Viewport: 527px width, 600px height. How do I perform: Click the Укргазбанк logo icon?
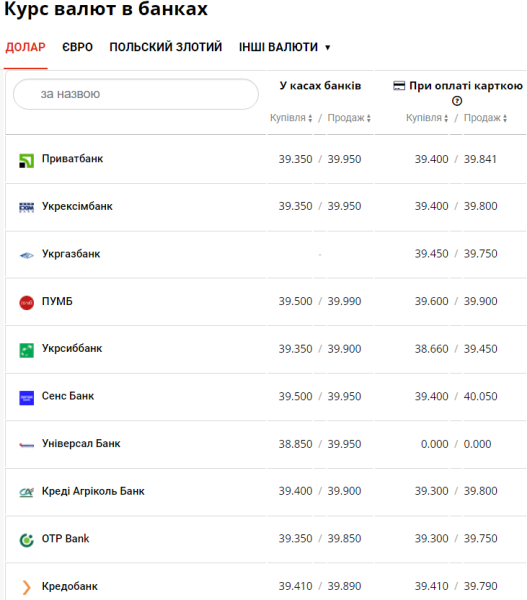click(26, 255)
